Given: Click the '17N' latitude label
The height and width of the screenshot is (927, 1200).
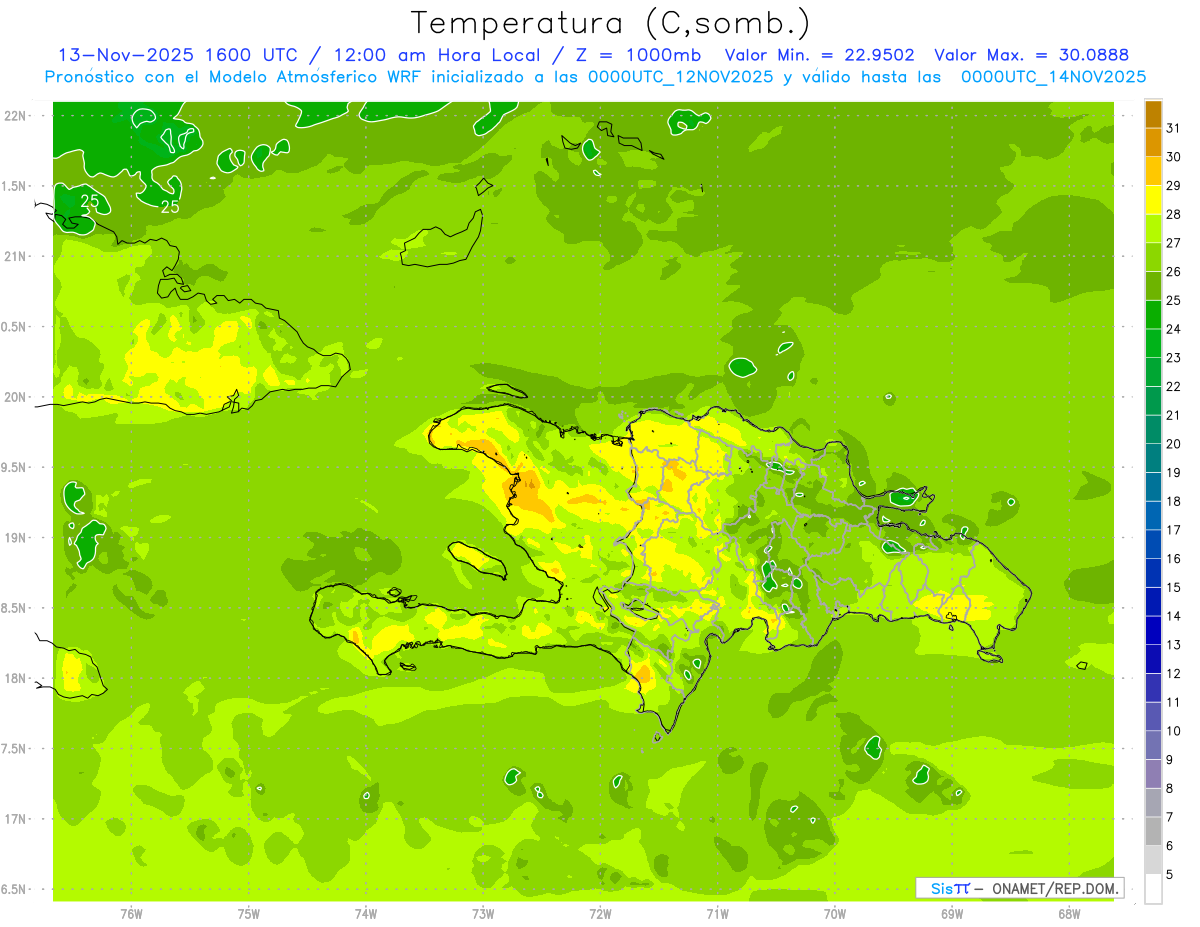Looking at the screenshot, I should click(x=14, y=819).
